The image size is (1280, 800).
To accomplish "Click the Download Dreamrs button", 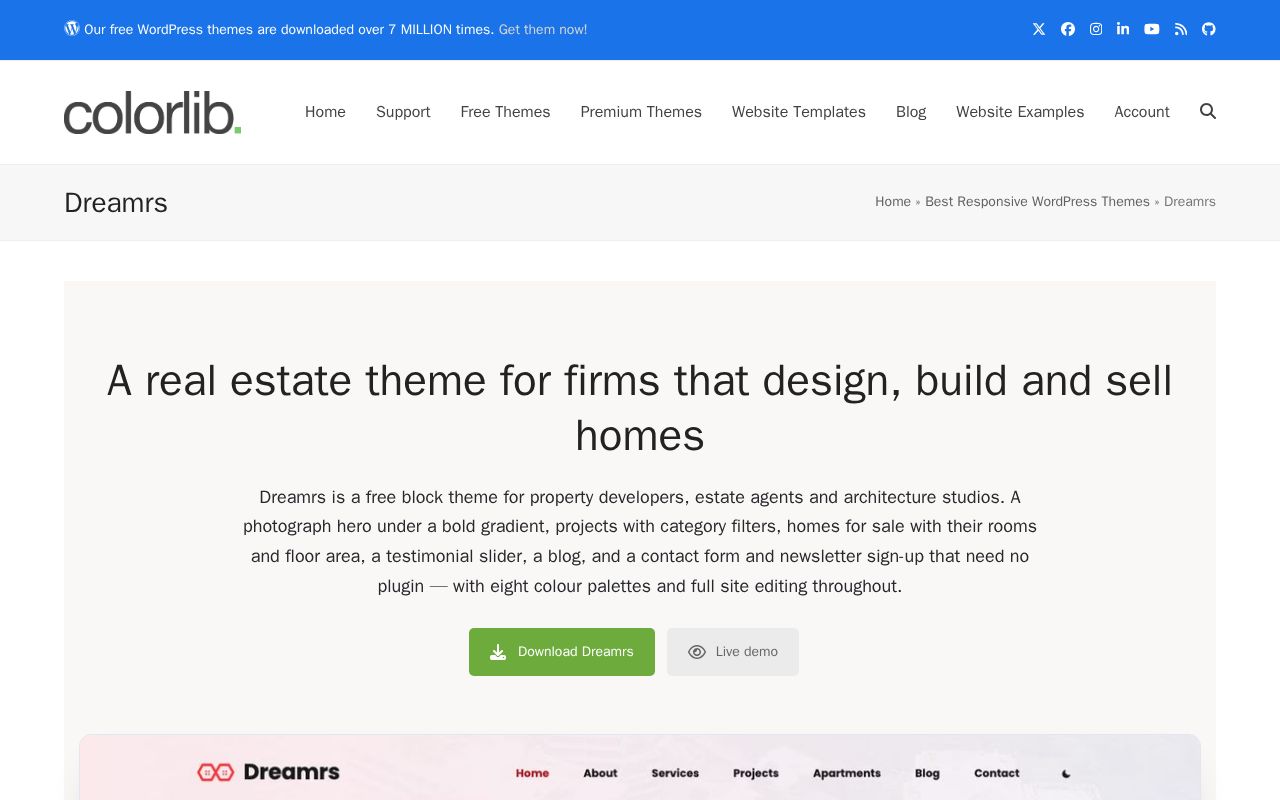I will click(x=562, y=652).
